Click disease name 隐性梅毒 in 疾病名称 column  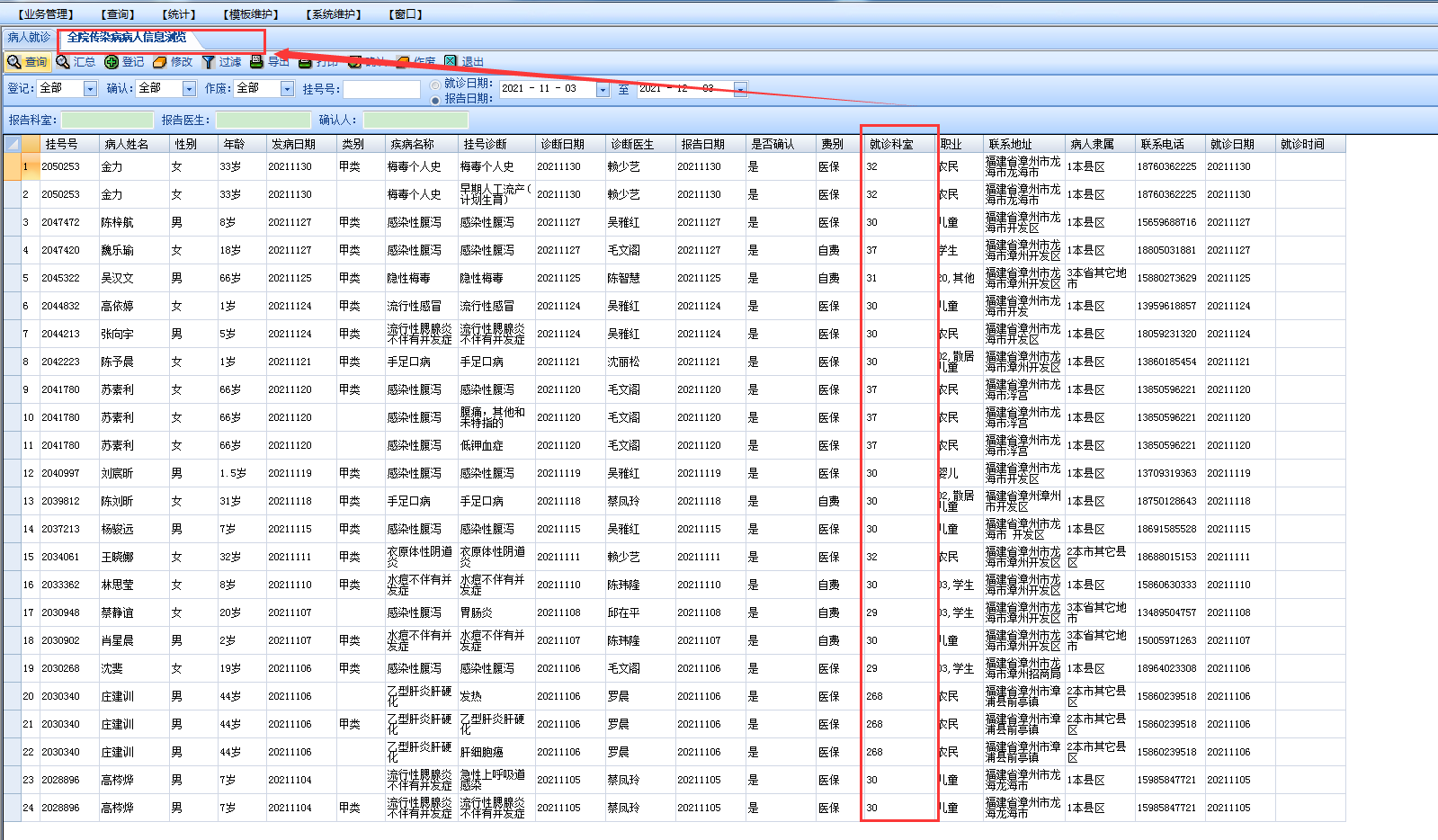(x=409, y=279)
